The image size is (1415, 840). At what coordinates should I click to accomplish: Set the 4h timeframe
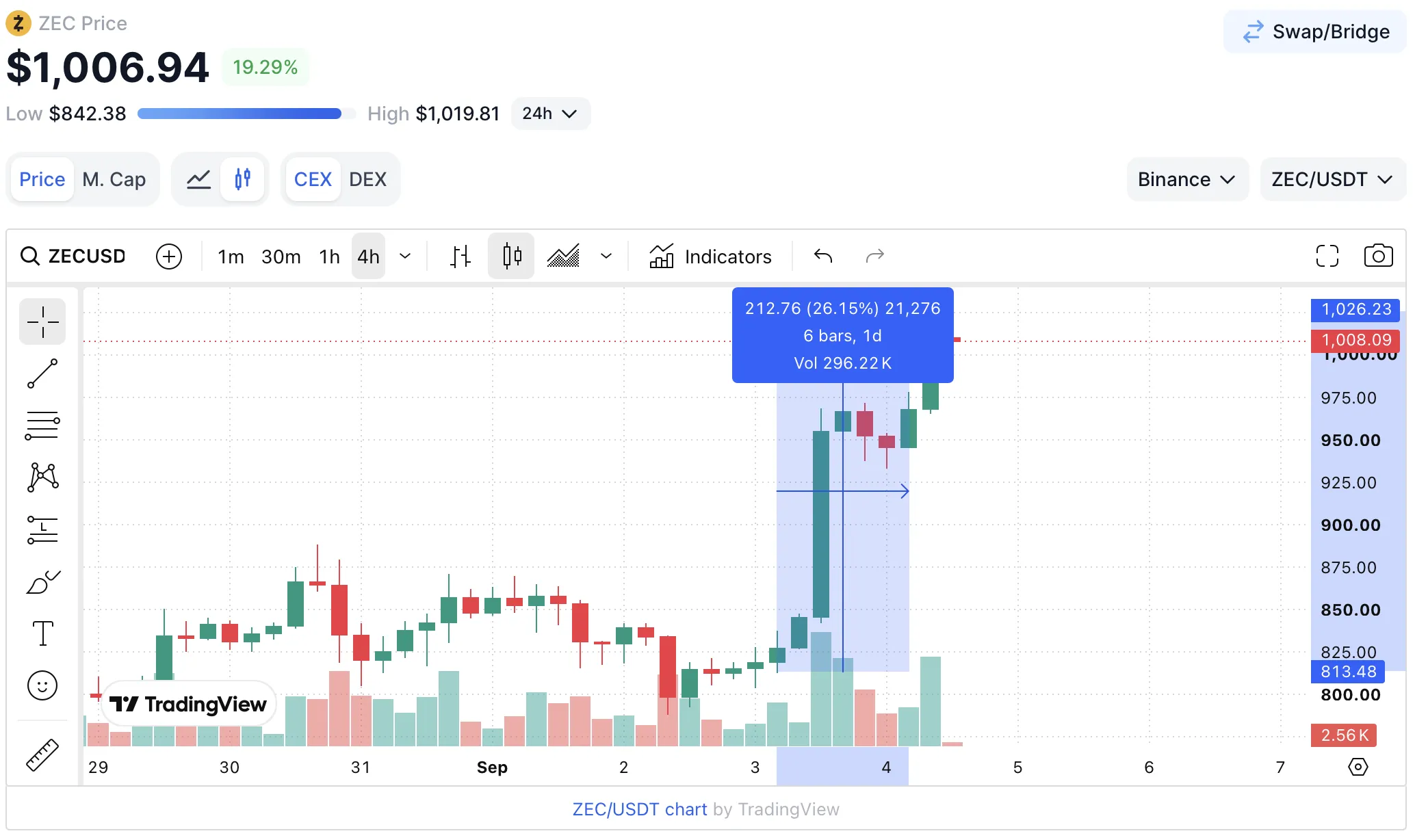tap(368, 257)
